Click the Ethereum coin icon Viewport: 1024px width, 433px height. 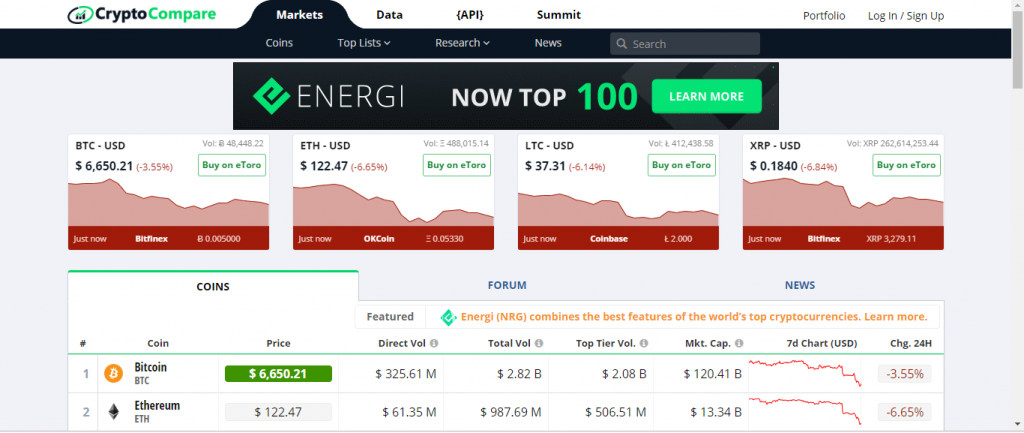pos(114,412)
